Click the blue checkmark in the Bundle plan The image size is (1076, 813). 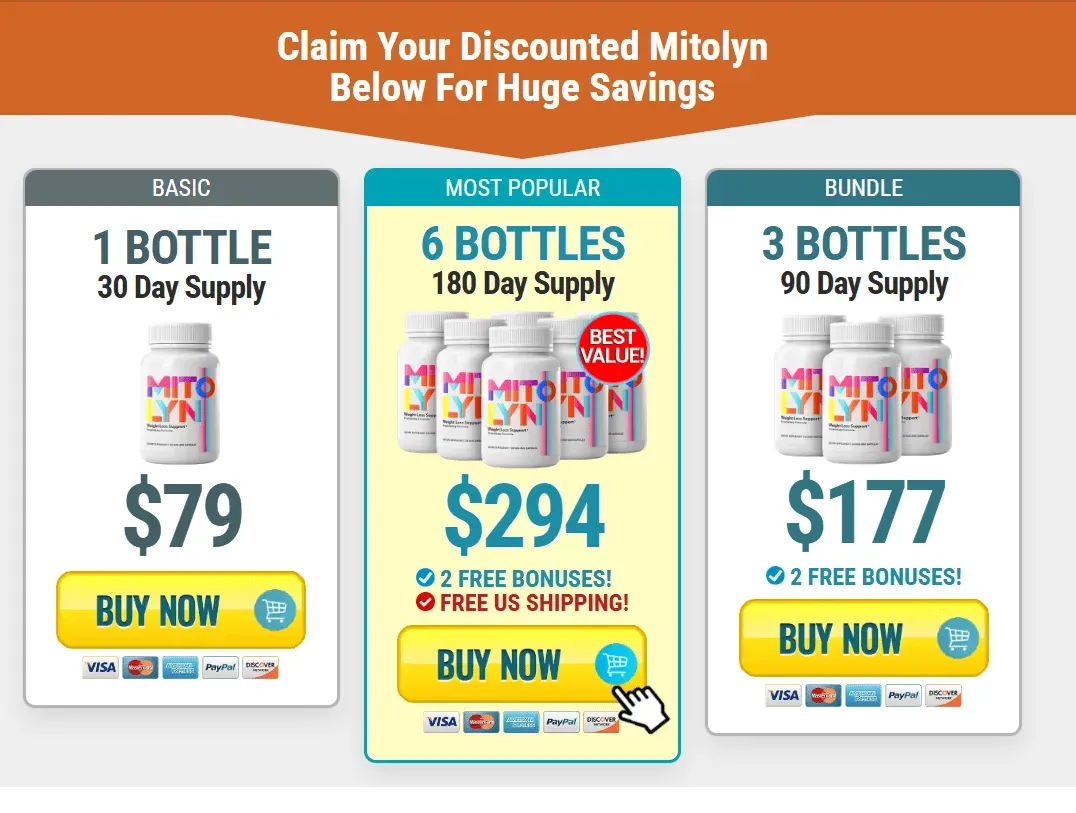click(775, 575)
